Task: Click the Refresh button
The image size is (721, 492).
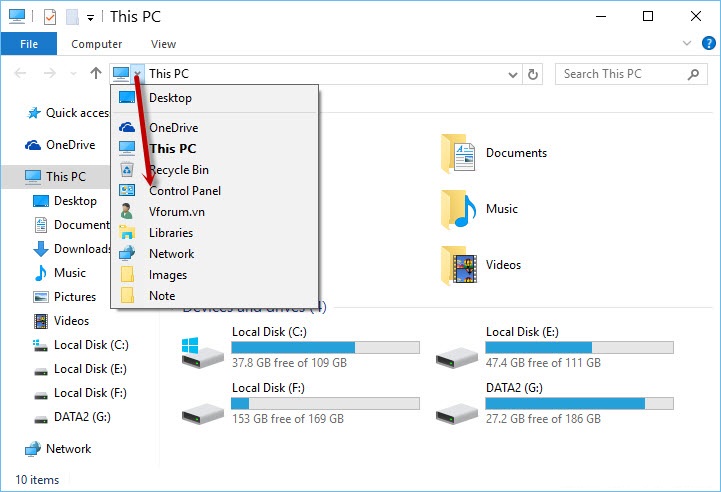Action: click(532, 74)
